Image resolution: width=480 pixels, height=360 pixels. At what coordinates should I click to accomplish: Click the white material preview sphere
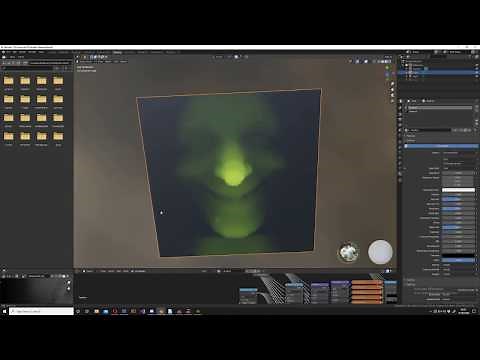point(380,252)
